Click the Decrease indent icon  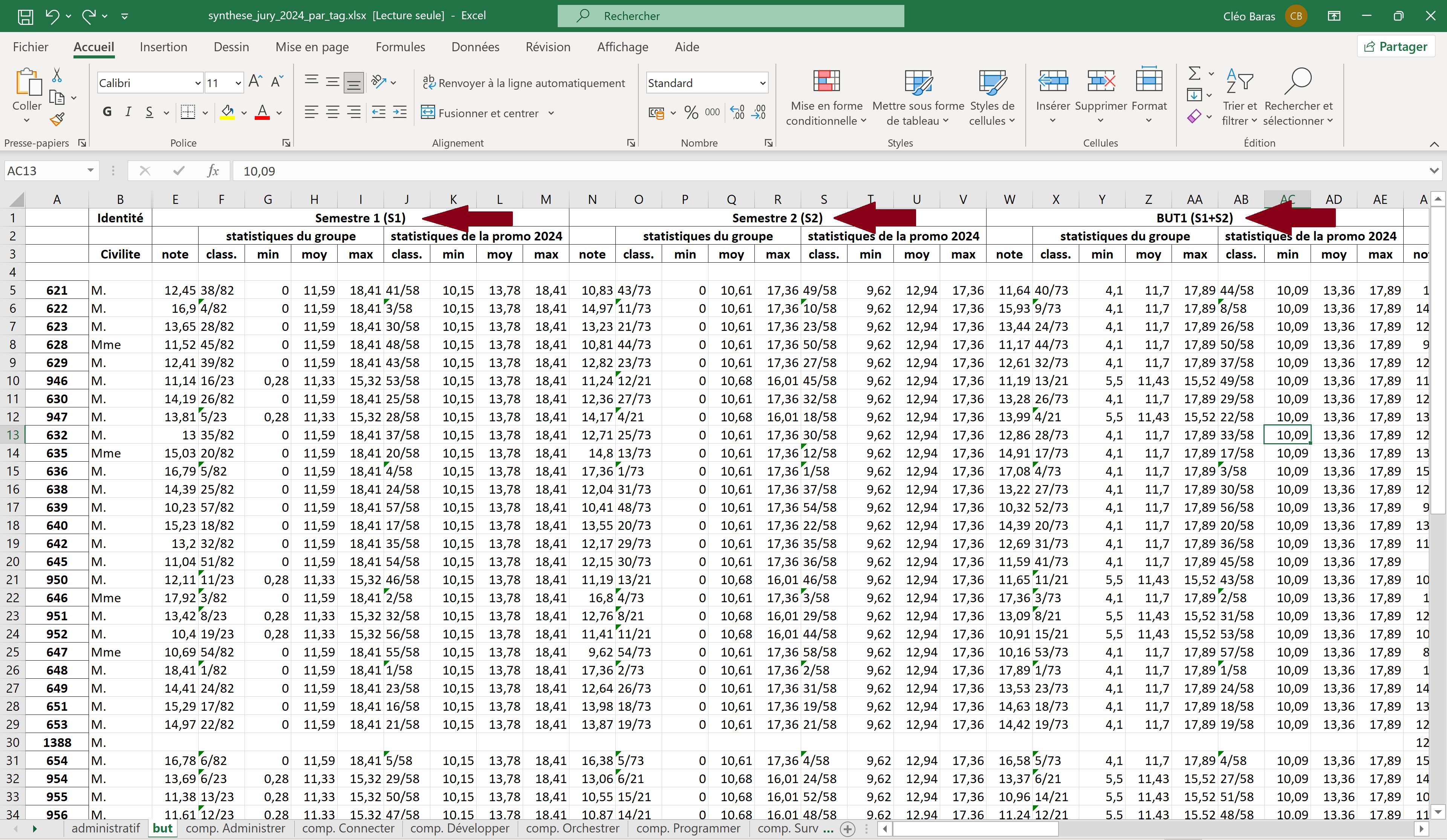[x=378, y=112]
